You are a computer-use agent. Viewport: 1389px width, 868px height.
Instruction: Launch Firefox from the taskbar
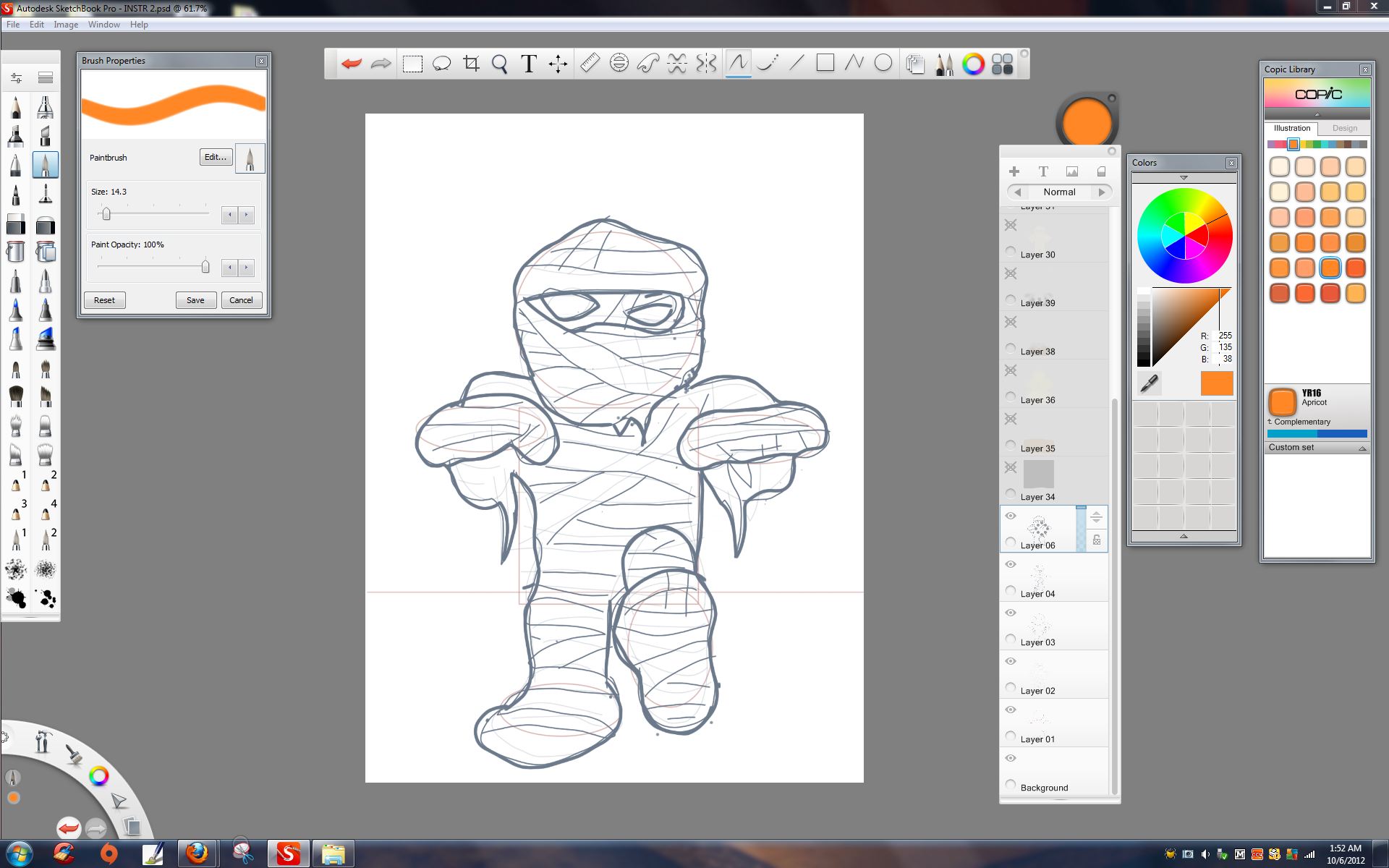196,854
